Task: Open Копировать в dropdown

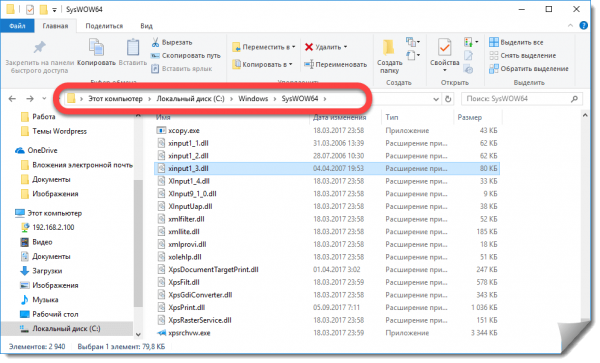Action: click(x=262, y=64)
